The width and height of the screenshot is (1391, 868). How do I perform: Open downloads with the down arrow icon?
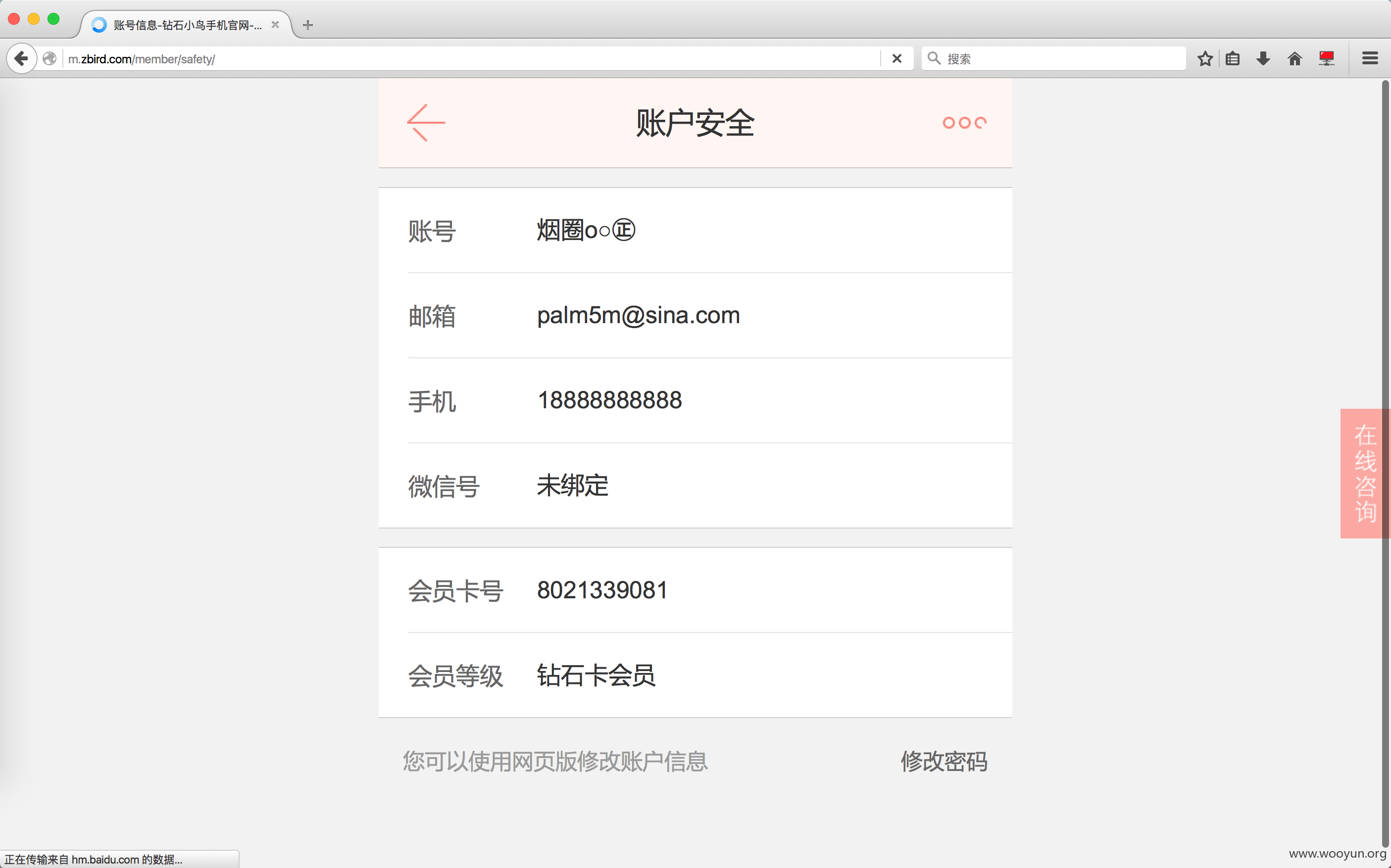coord(1263,58)
